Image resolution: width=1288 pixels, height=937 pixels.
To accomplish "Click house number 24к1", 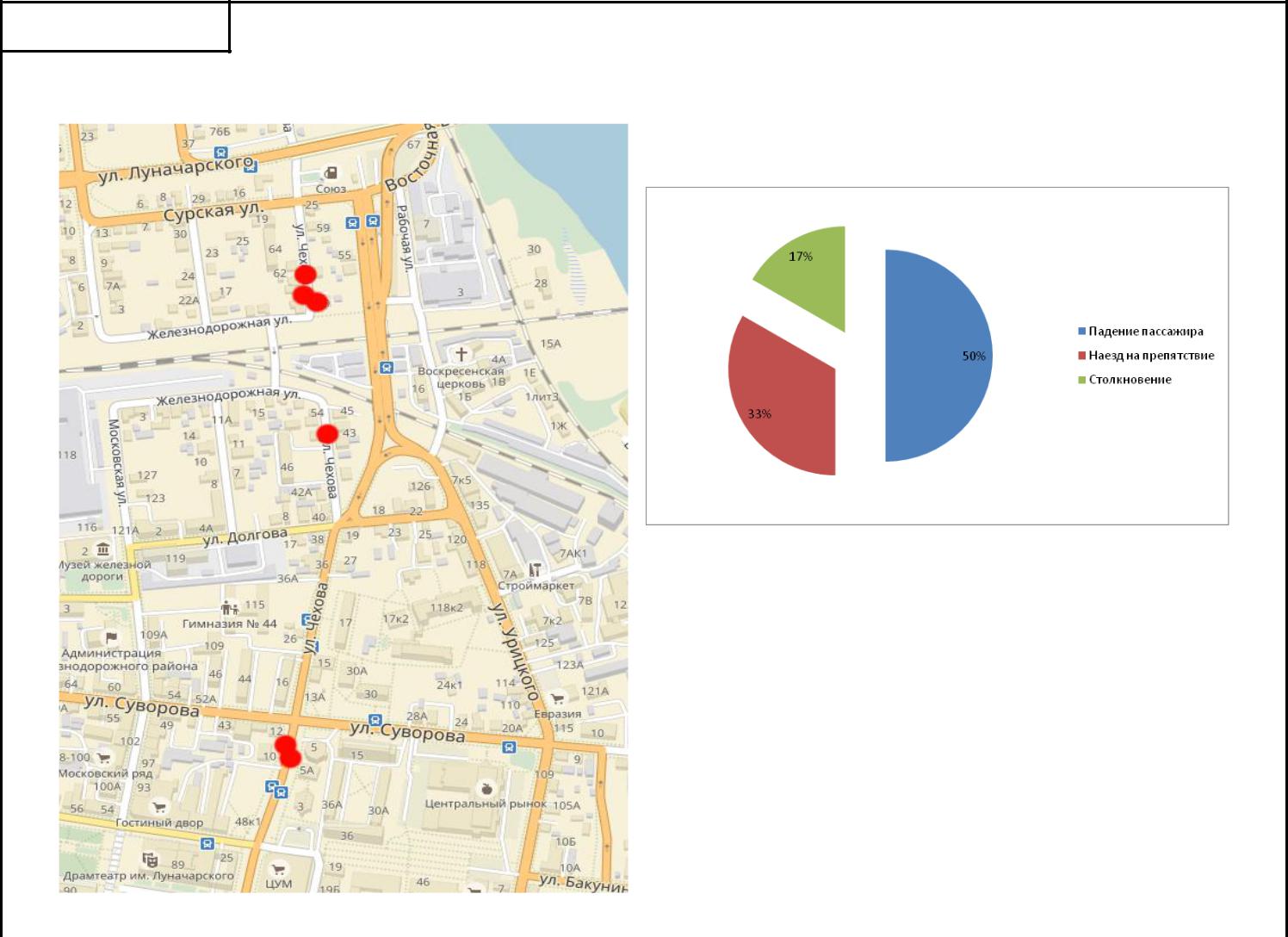I will [449, 685].
